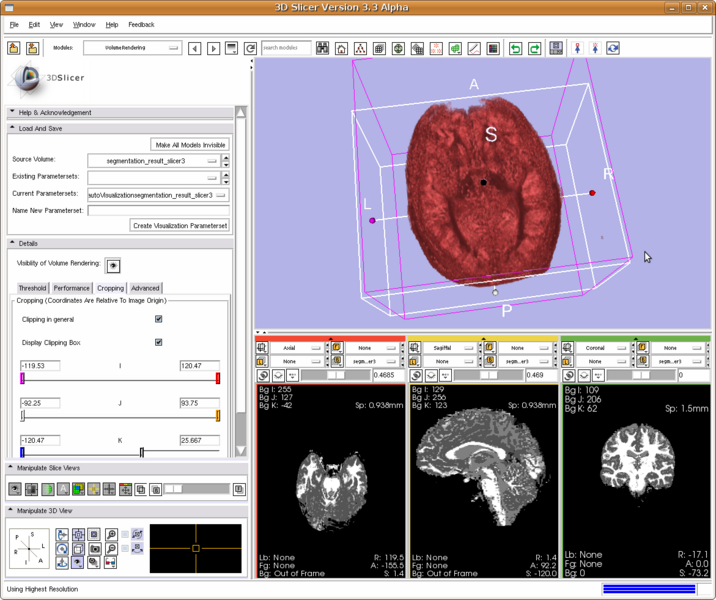Click the redo arrow in toolbar
Image resolution: width=716 pixels, height=600 pixels.
[x=535, y=48]
